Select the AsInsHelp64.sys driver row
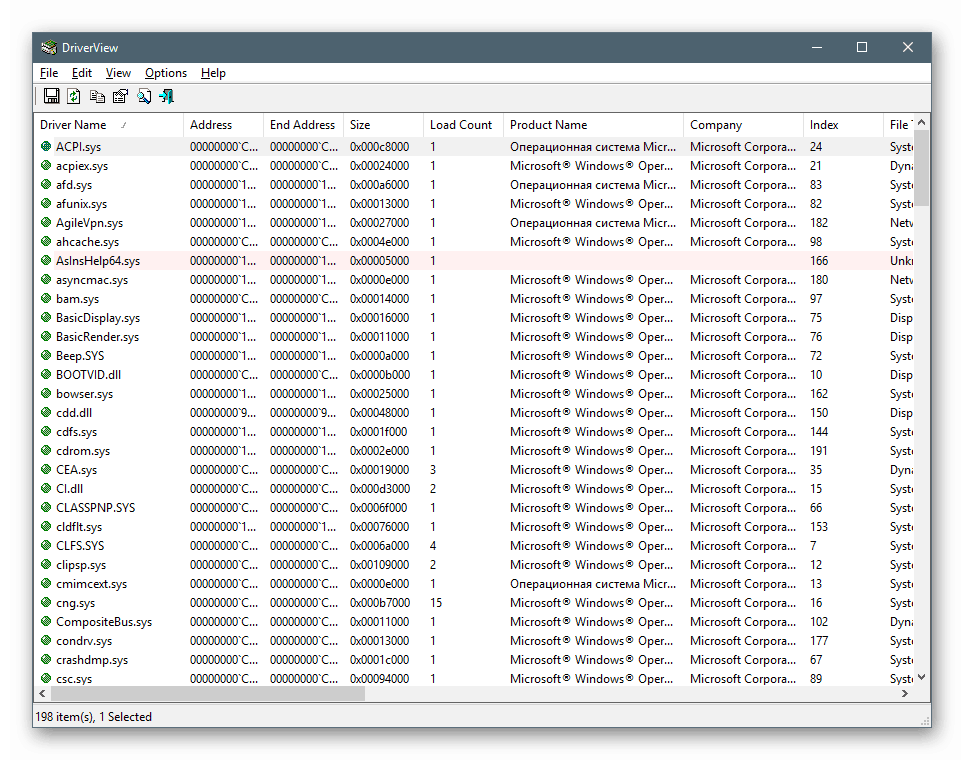The image size is (964, 760). 98,261
